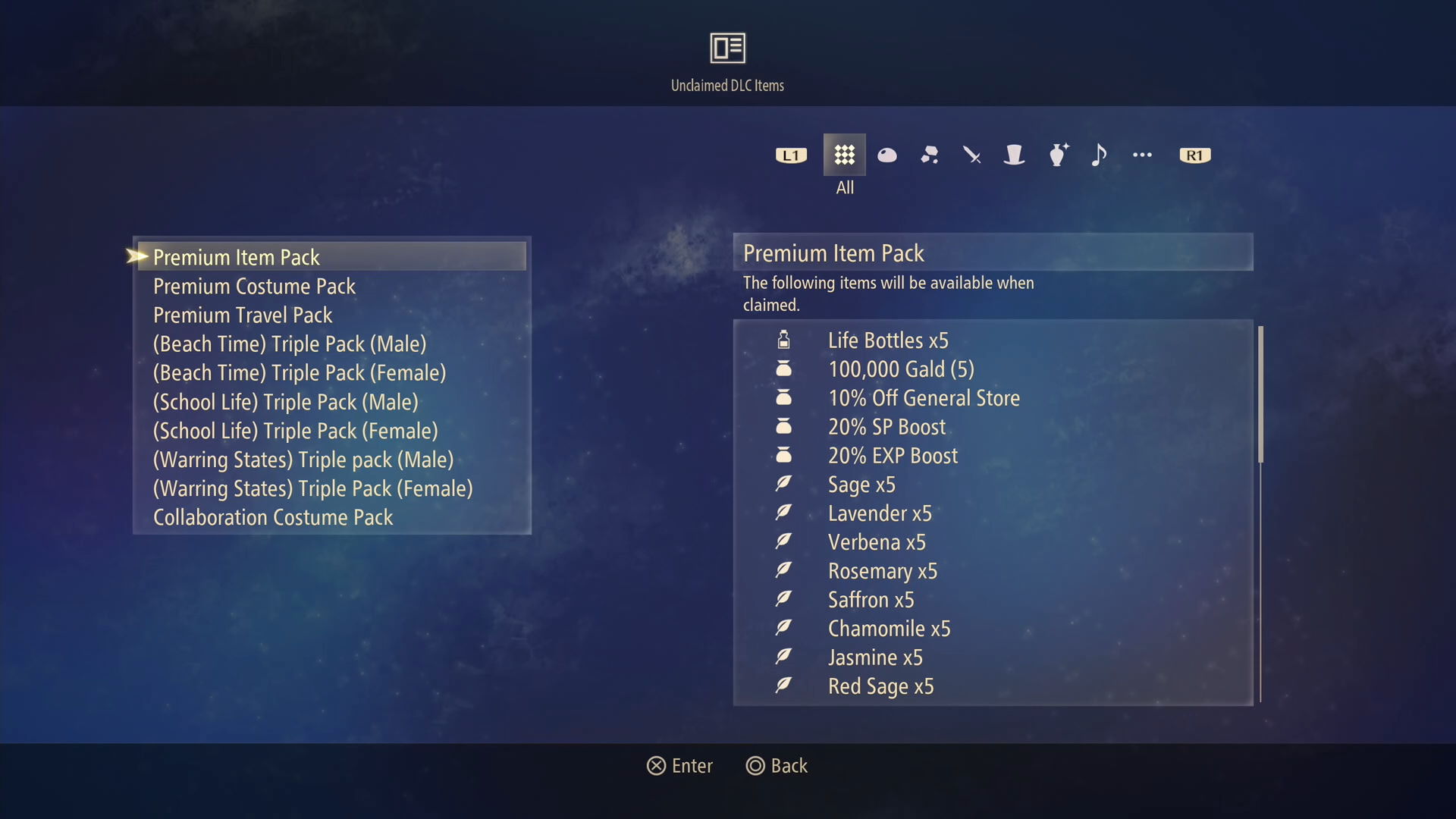Select the character/person category icon

1013,155
